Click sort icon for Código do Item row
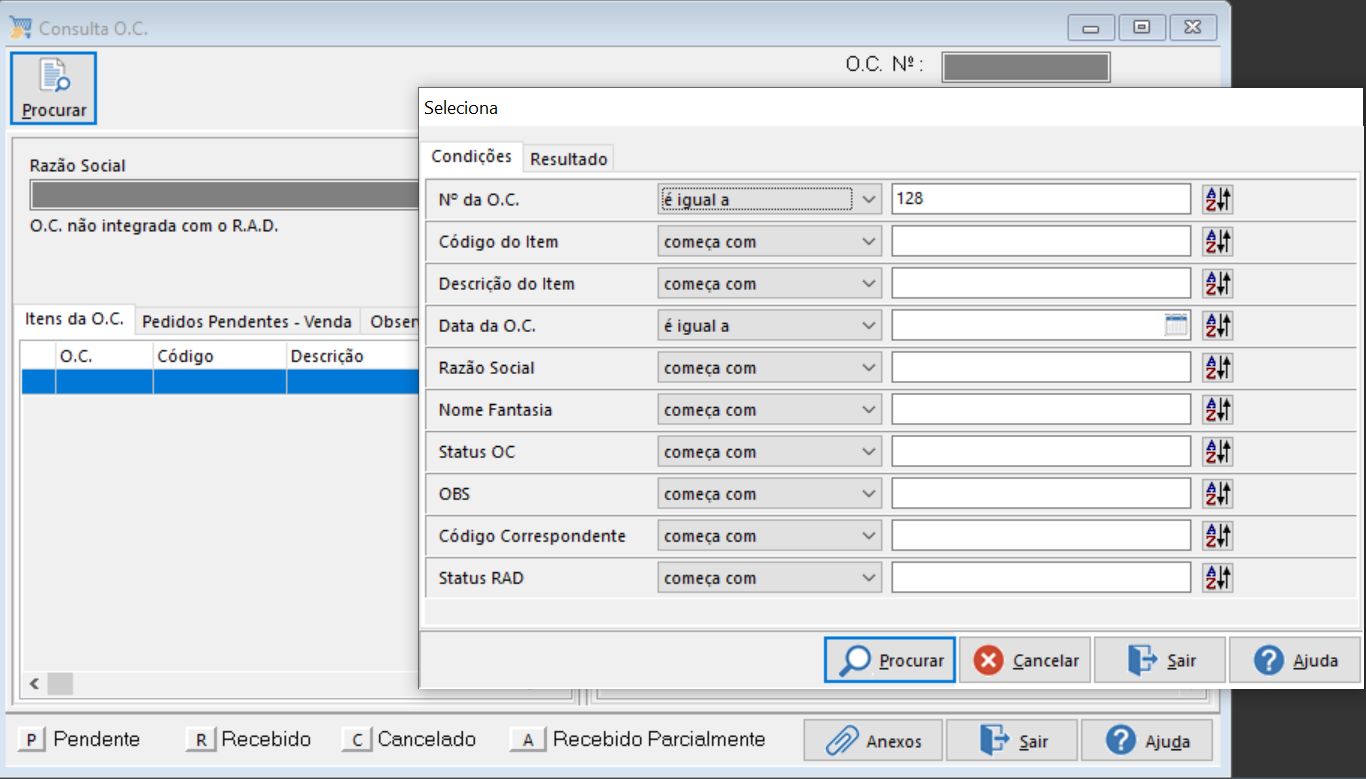This screenshot has height=779, width=1366. pyautogui.click(x=1217, y=241)
